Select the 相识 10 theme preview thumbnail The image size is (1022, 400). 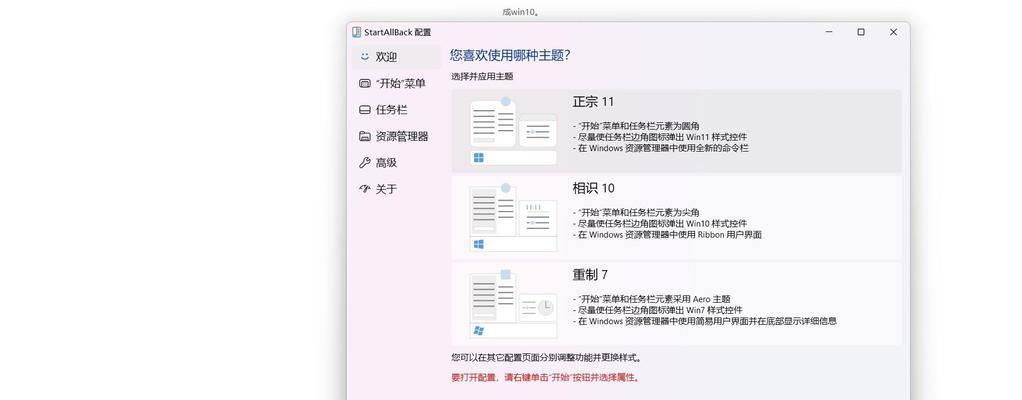pos(513,217)
